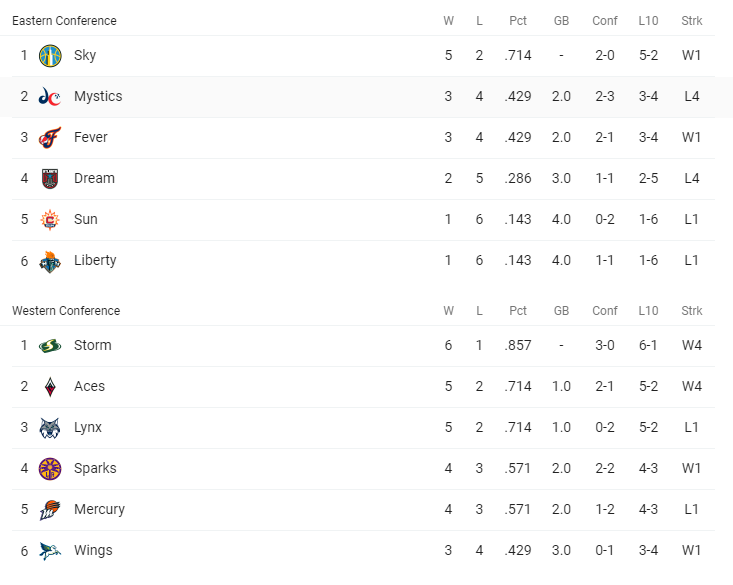The height and width of the screenshot is (585, 733).
Task: Select the Liberty team name
Action: click(95, 261)
